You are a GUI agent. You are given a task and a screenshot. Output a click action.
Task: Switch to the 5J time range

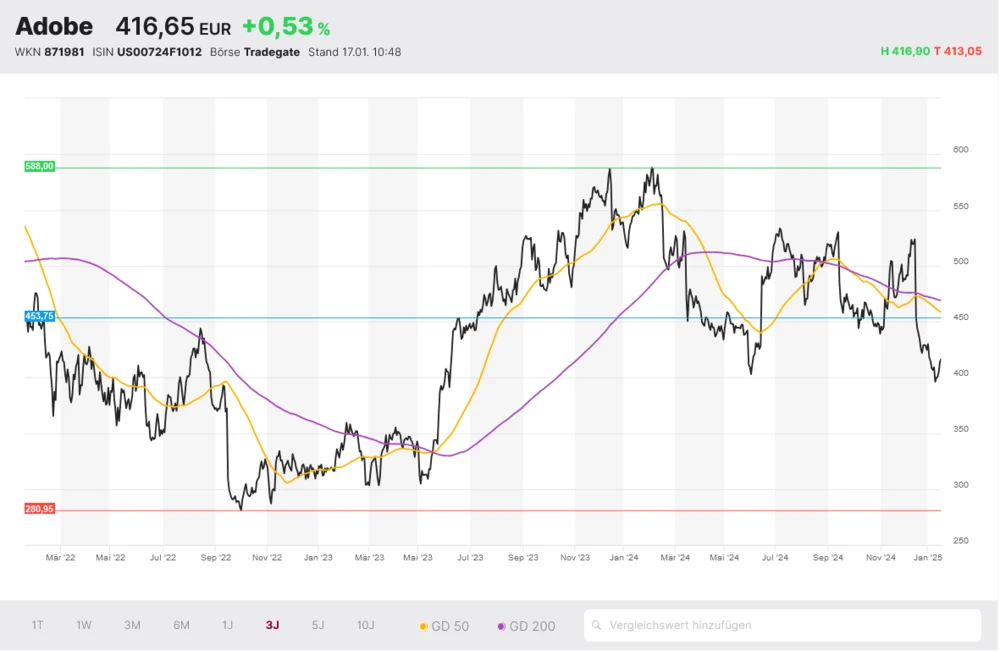tap(318, 625)
